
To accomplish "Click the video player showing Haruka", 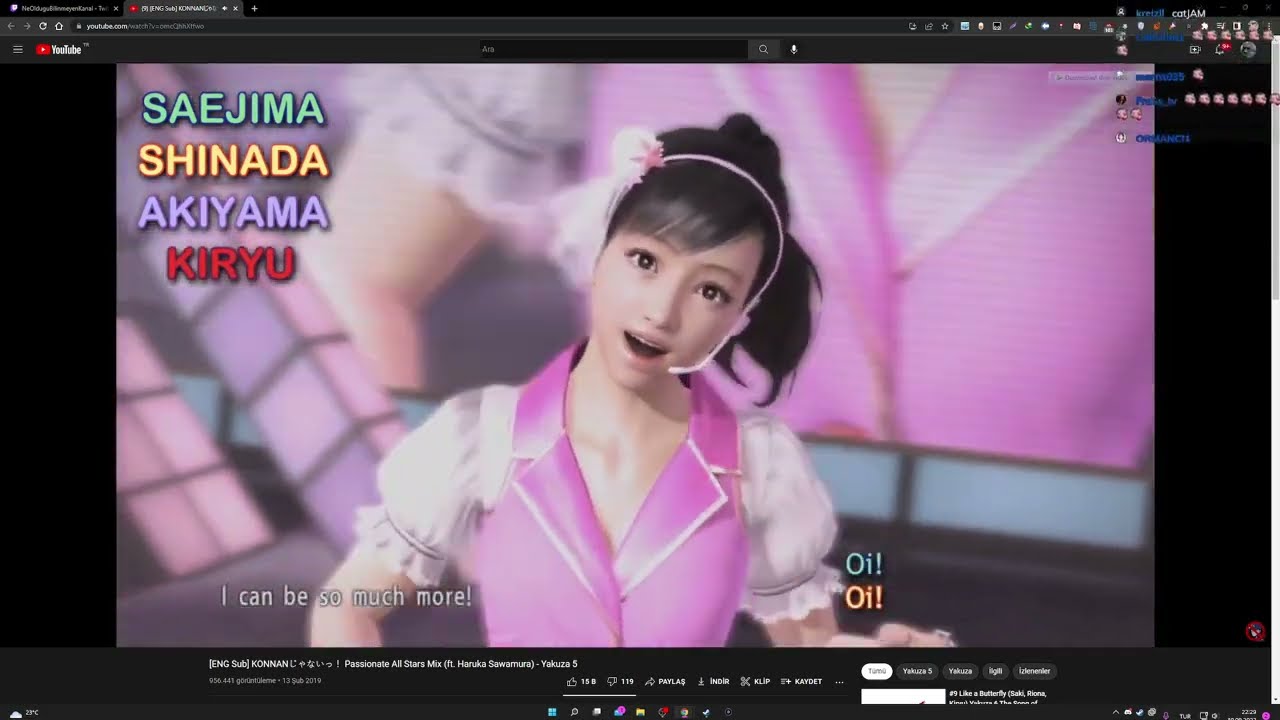I will point(635,355).
